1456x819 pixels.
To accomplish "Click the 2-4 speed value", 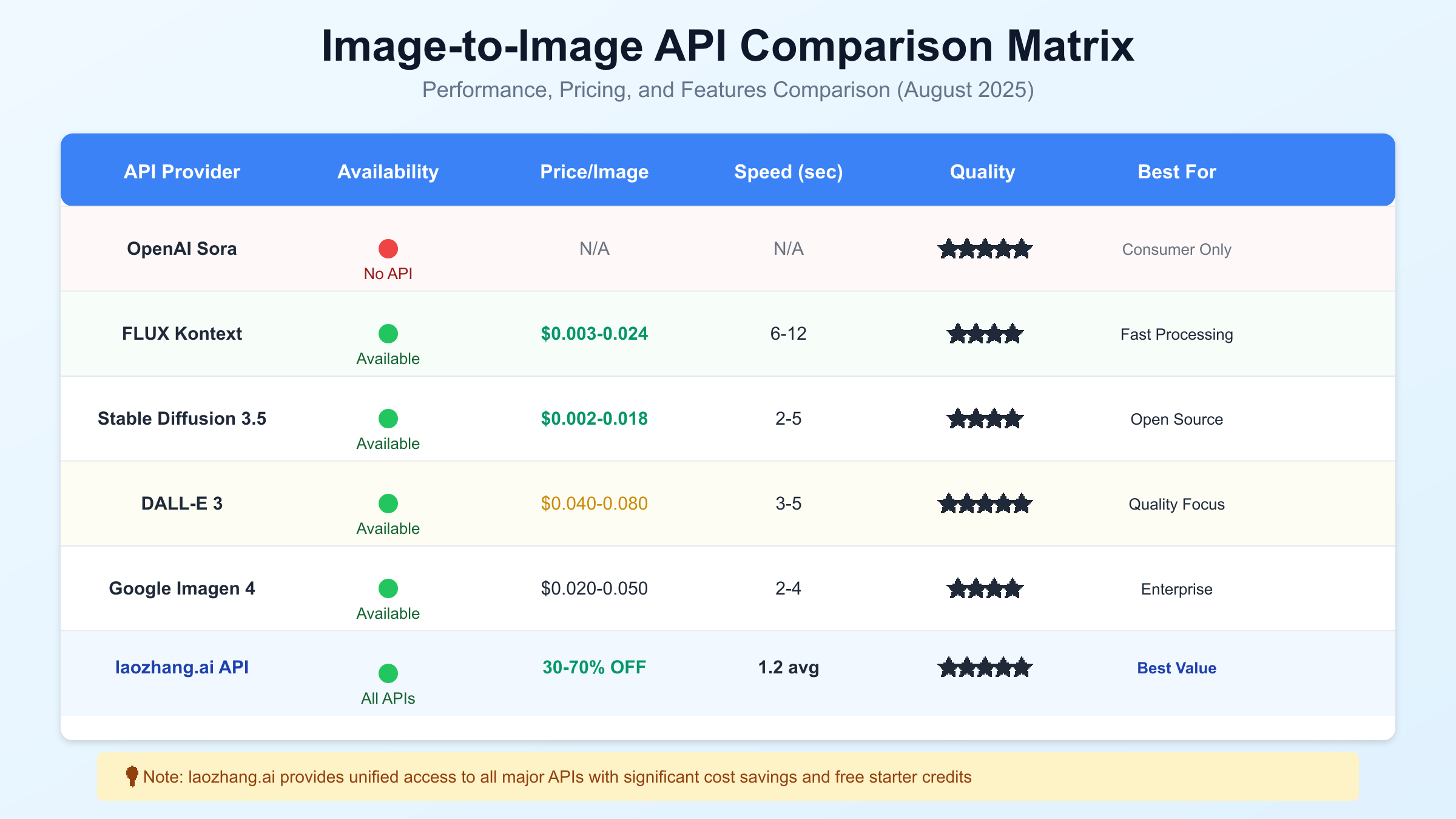I will click(x=789, y=588).
